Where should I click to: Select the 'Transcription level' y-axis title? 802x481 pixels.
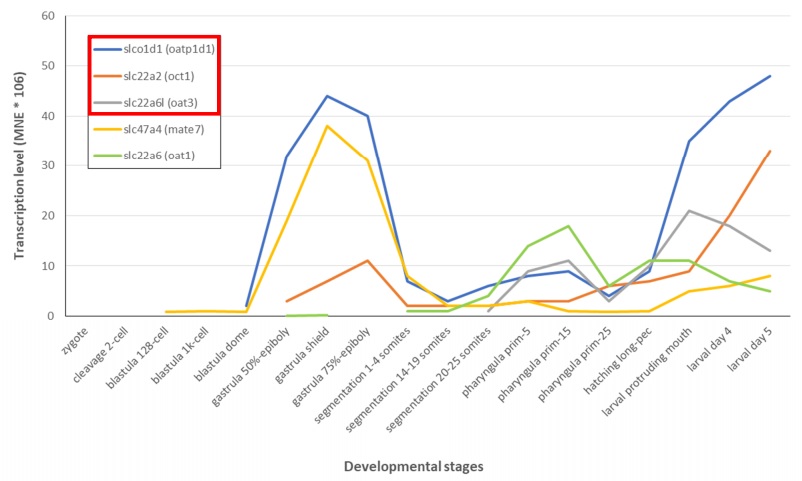[x=19, y=167]
